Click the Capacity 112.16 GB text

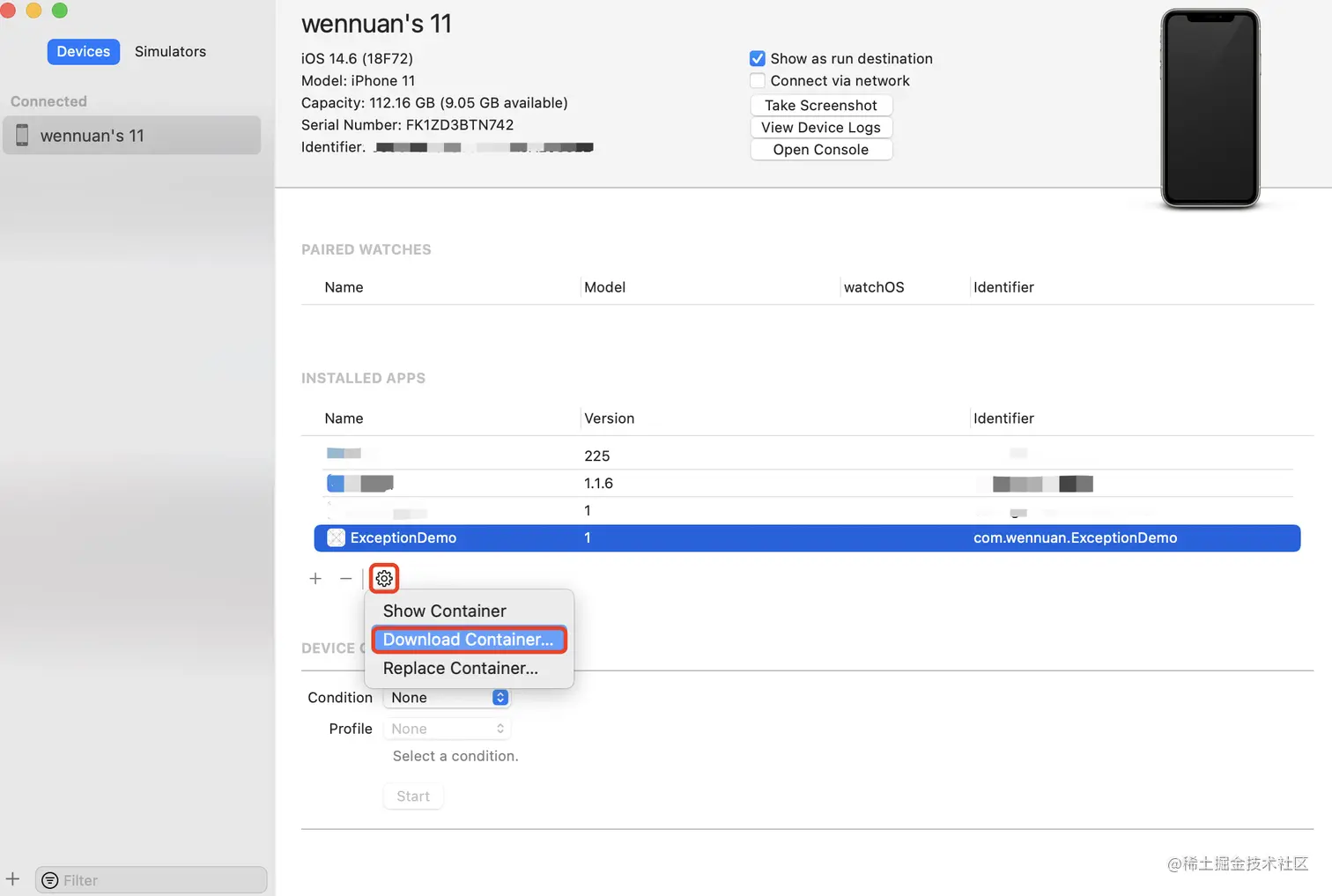click(x=434, y=103)
